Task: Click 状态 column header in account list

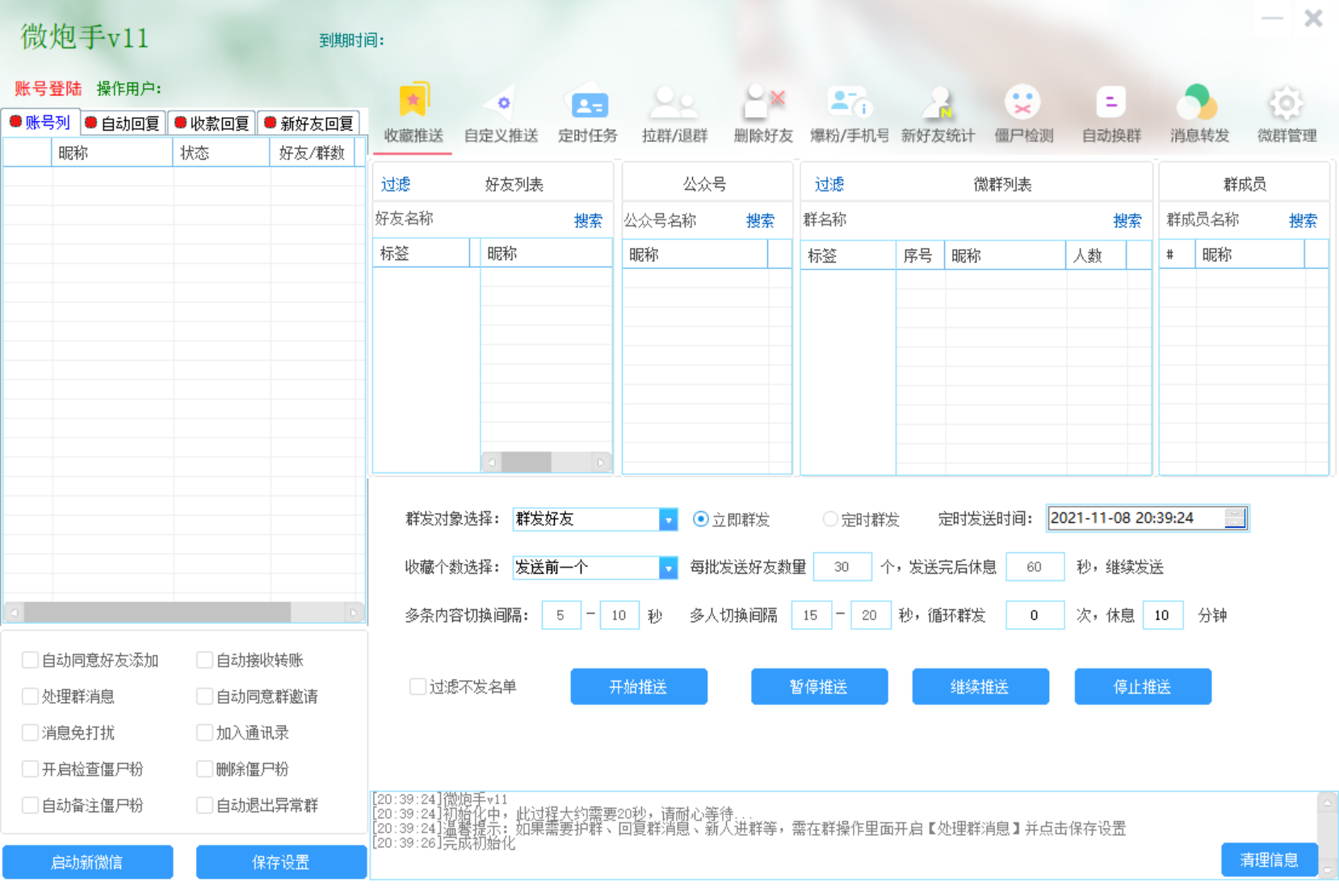Action: (x=221, y=153)
